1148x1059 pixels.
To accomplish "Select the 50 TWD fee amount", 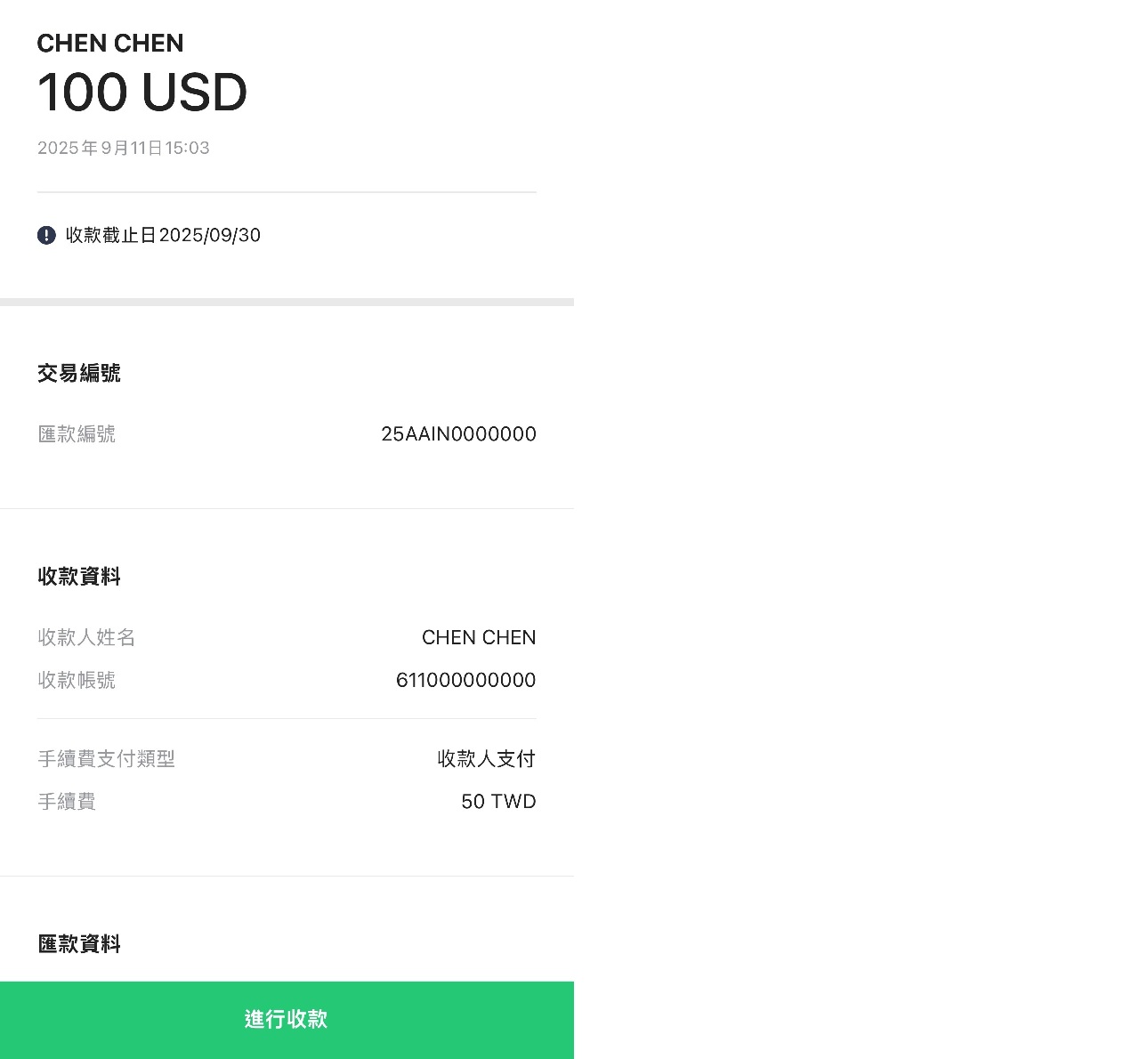I will tap(498, 802).
